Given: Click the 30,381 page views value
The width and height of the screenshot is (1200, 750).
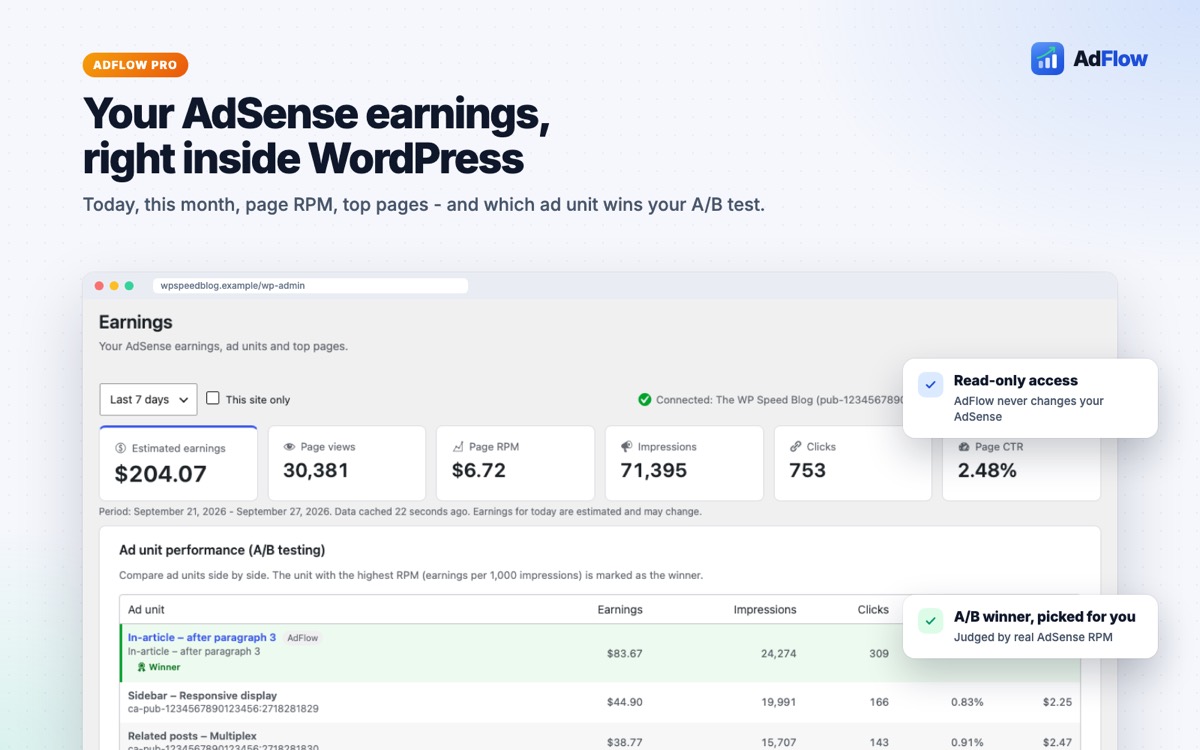Looking at the screenshot, I should click(x=316, y=470).
